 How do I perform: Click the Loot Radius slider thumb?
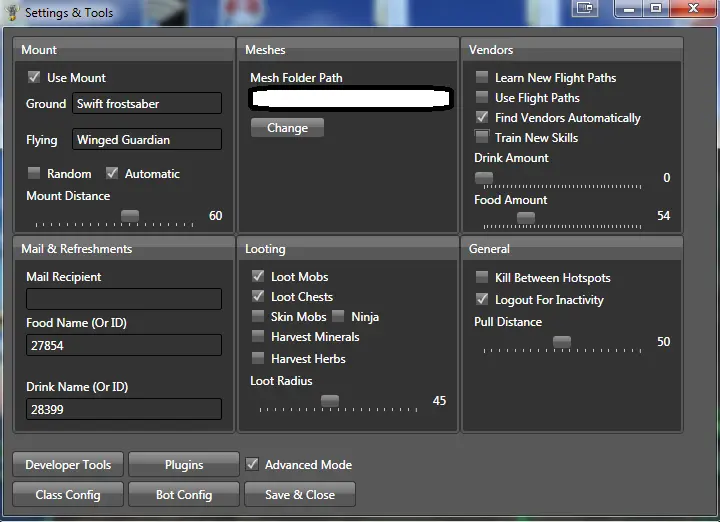[x=330, y=400]
